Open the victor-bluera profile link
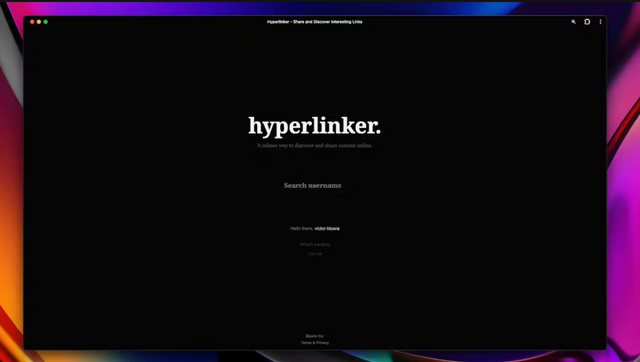The height and width of the screenshot is (362, 640). click(327, 229)
